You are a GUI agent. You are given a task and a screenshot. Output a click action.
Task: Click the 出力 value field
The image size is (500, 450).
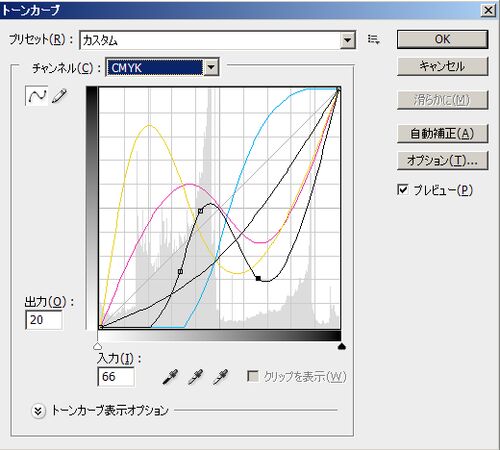pyautogui.click(x=44, y=320)
